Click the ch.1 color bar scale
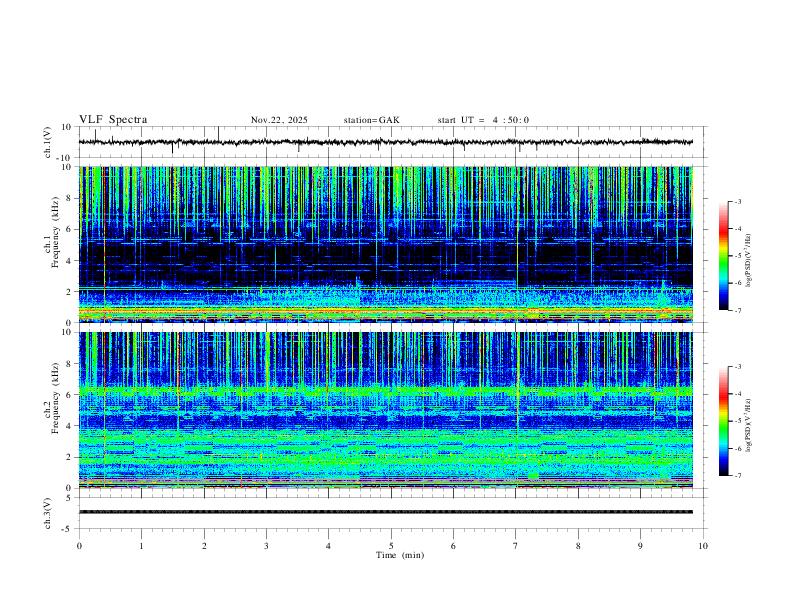This screenshot has width=792, height=612. (724, 256)
